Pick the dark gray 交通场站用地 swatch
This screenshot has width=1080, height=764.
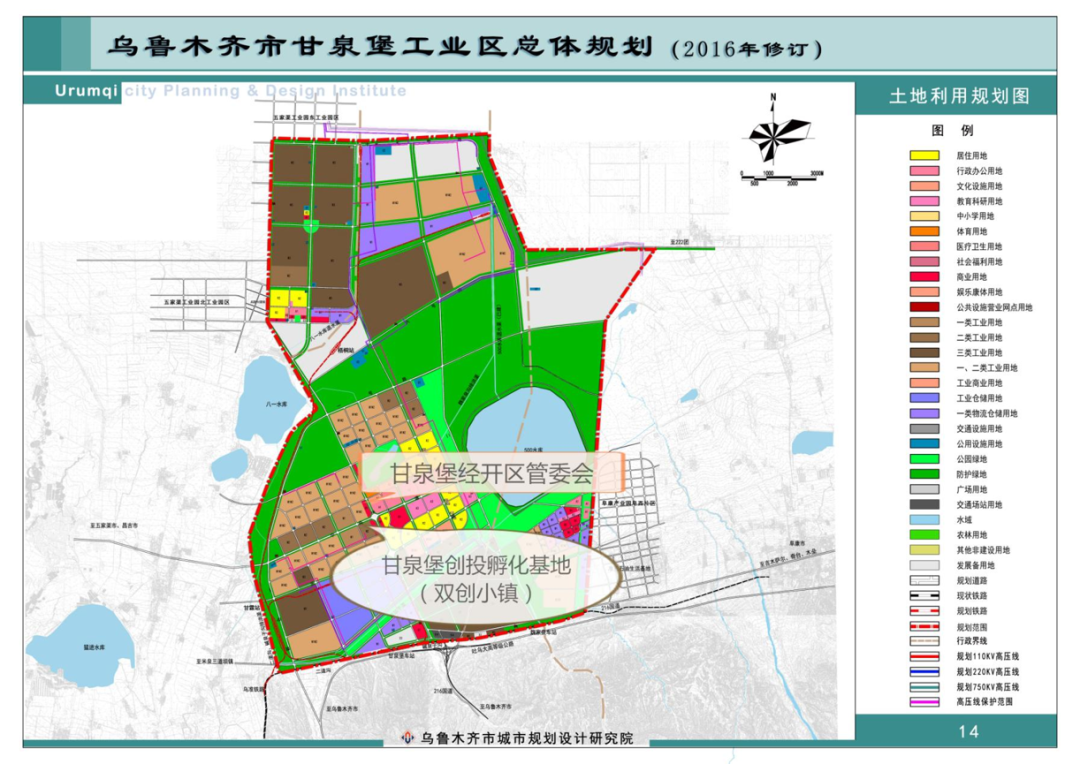924,504
